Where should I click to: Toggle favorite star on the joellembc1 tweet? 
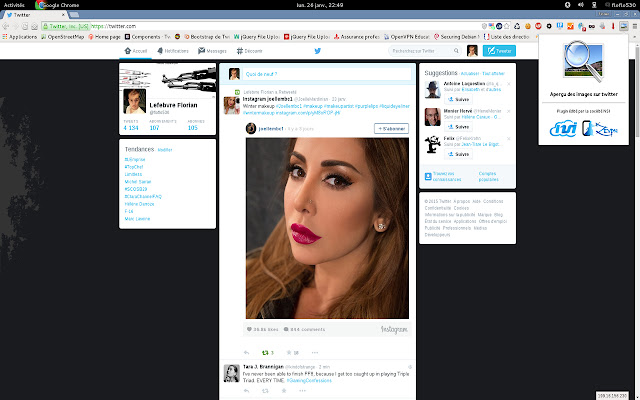point(289,353)
